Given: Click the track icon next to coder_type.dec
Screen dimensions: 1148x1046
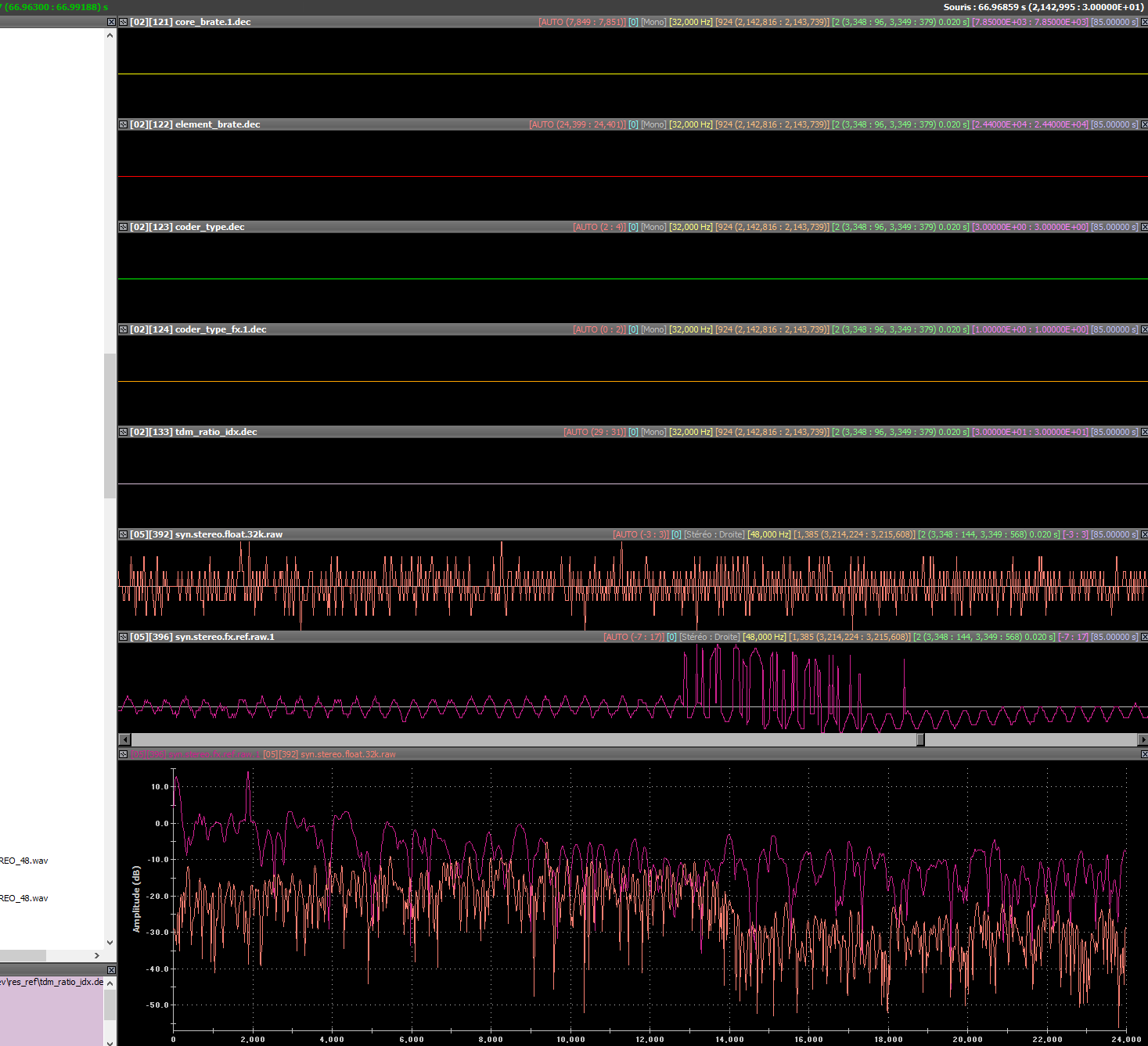Looking at the screenshot, I should tap(123, 227).
